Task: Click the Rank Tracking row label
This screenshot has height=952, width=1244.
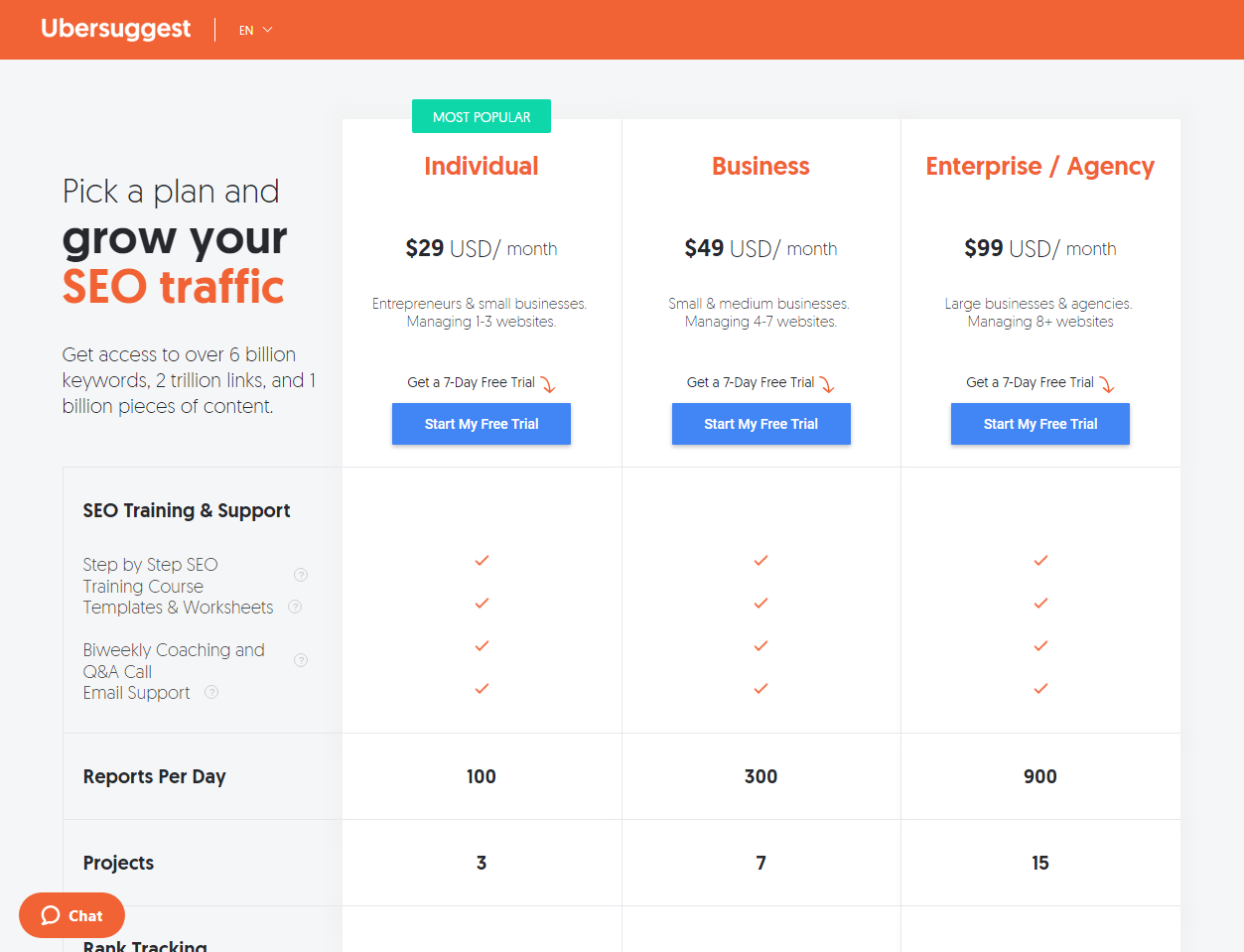Action: coord(145,945)
